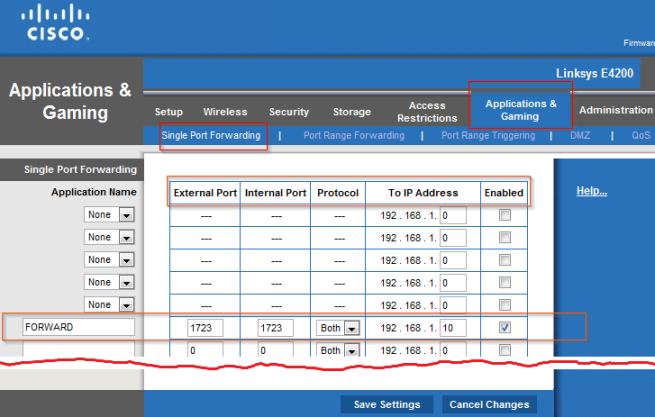The height and width of the screenshot is (417, 655).
Task: Click the Single Port Forwarding sidebar heading
Action: point(80,170)
